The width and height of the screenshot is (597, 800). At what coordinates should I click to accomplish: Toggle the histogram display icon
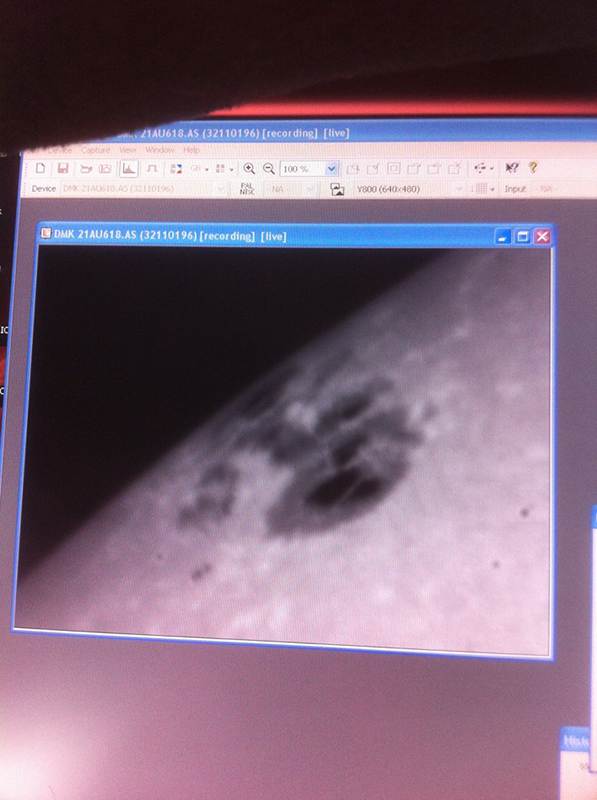pos(128,168)
